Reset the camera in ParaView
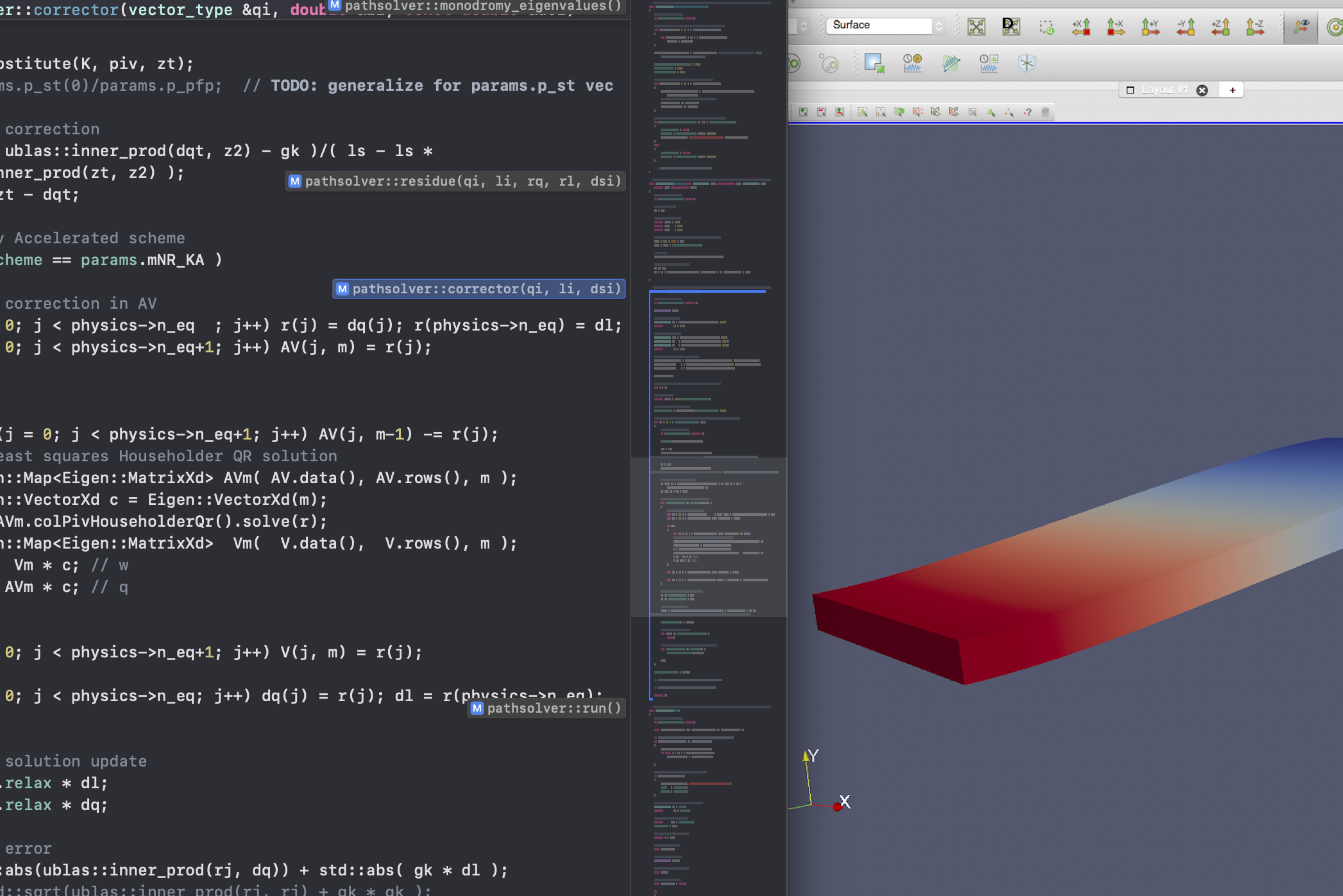 [x=976, y=26]
